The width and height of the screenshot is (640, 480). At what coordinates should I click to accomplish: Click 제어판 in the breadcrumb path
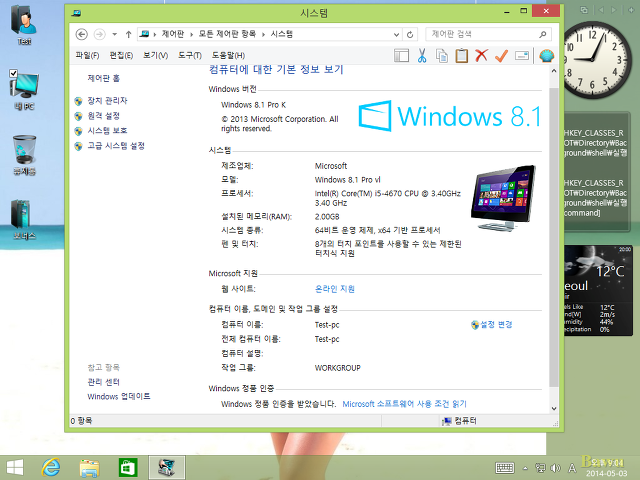click(x=173, y=34)
